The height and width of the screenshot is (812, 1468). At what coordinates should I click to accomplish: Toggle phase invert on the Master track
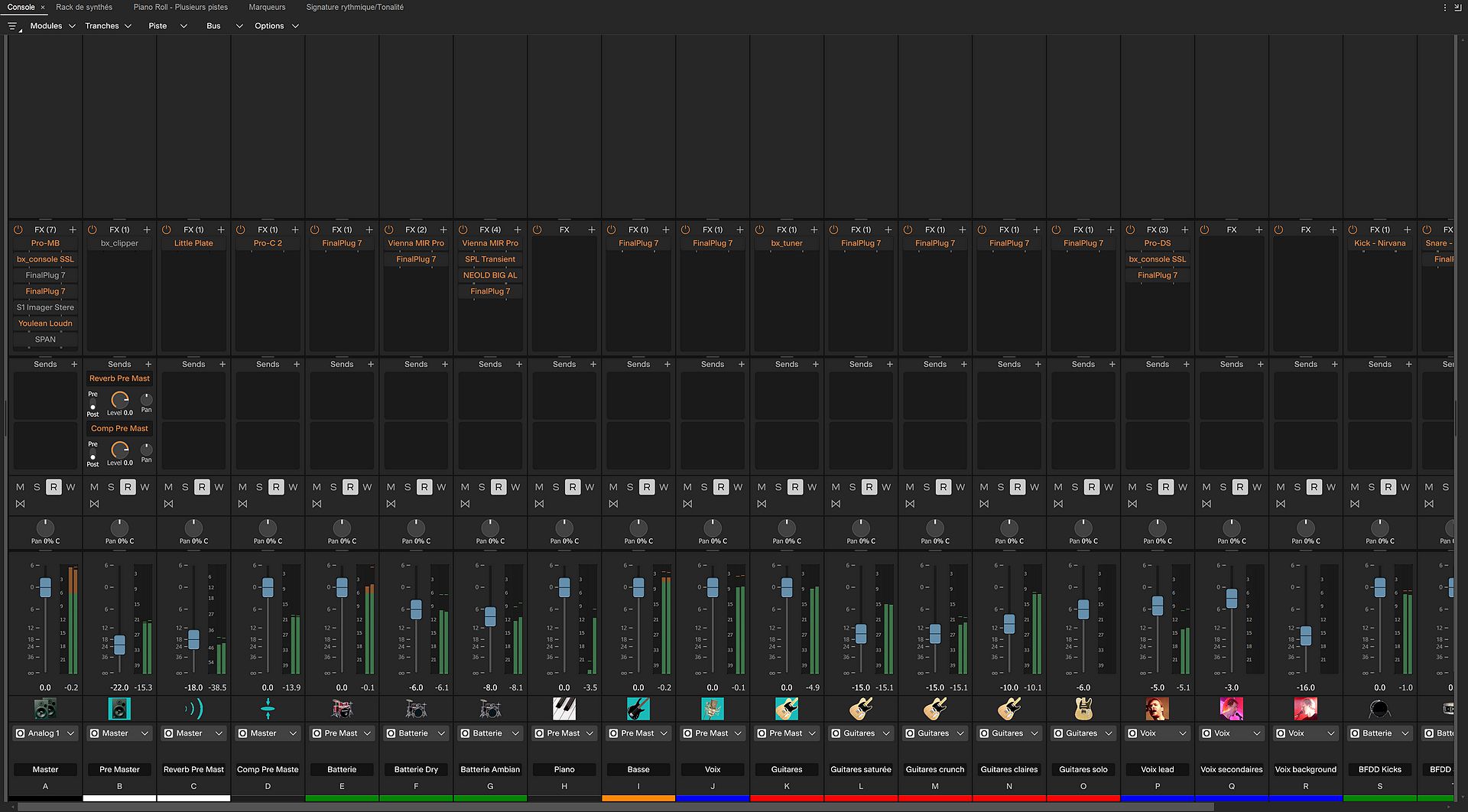21,503
